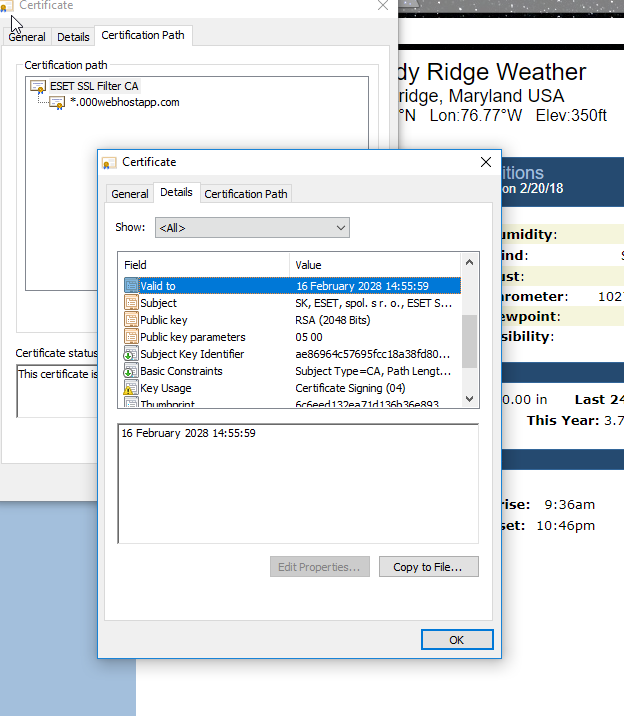Open the Show filter dropdown

(x=252, y=228)
